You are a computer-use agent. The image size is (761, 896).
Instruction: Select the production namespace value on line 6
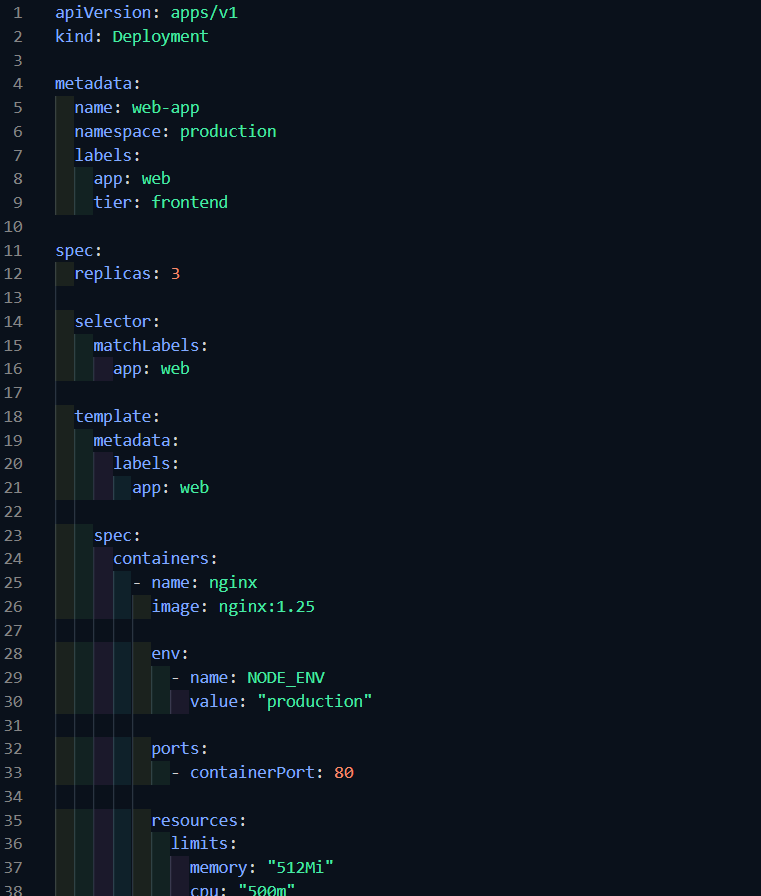(x=228, y=131)
